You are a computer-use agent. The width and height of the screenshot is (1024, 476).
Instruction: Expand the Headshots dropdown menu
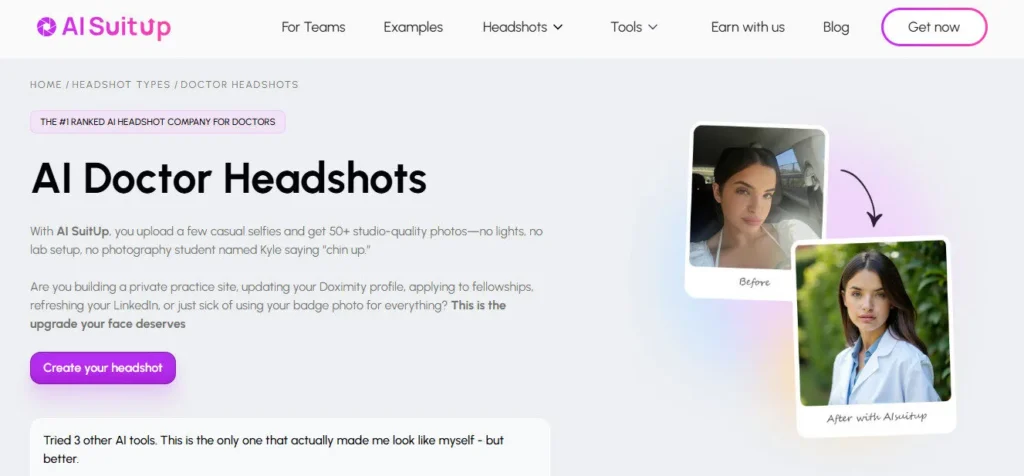pos(522,27)
